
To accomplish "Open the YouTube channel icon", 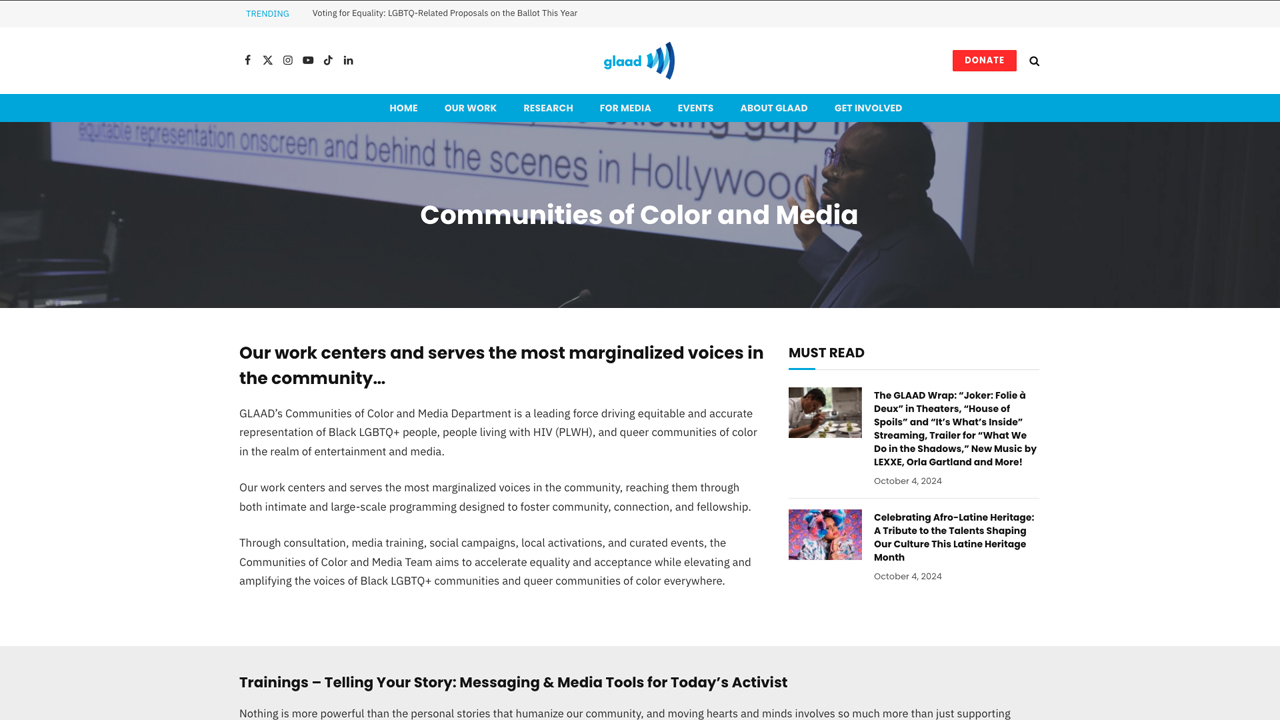I will click(308, 60).
